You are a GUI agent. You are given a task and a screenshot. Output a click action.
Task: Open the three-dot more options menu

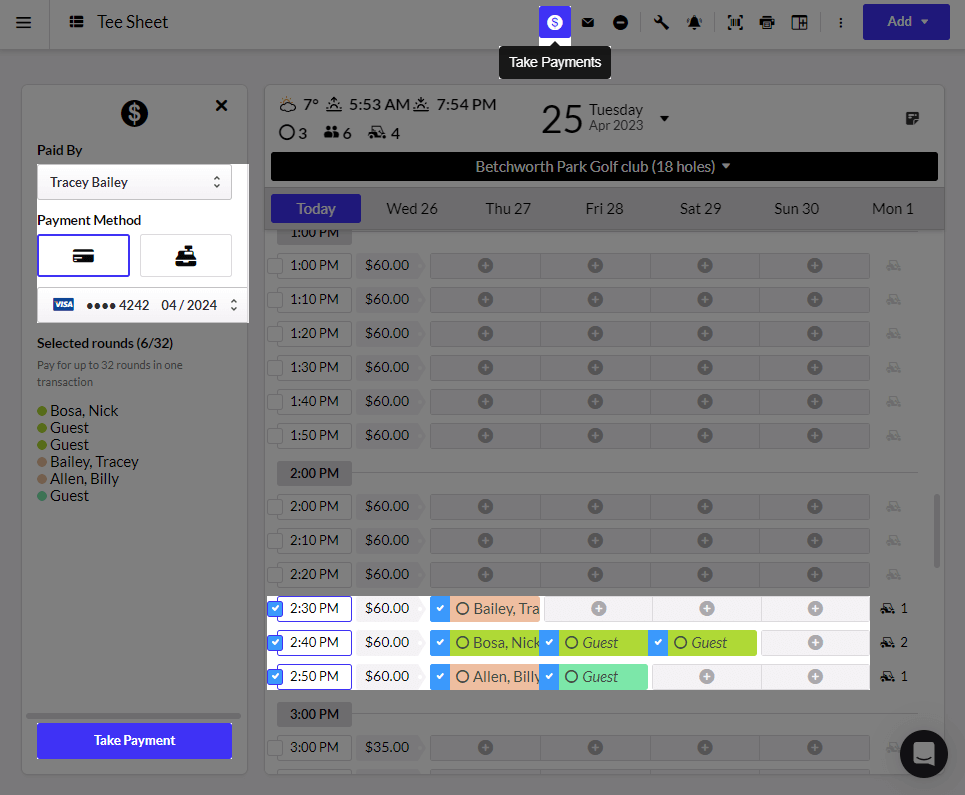click(x=841, y=23)
